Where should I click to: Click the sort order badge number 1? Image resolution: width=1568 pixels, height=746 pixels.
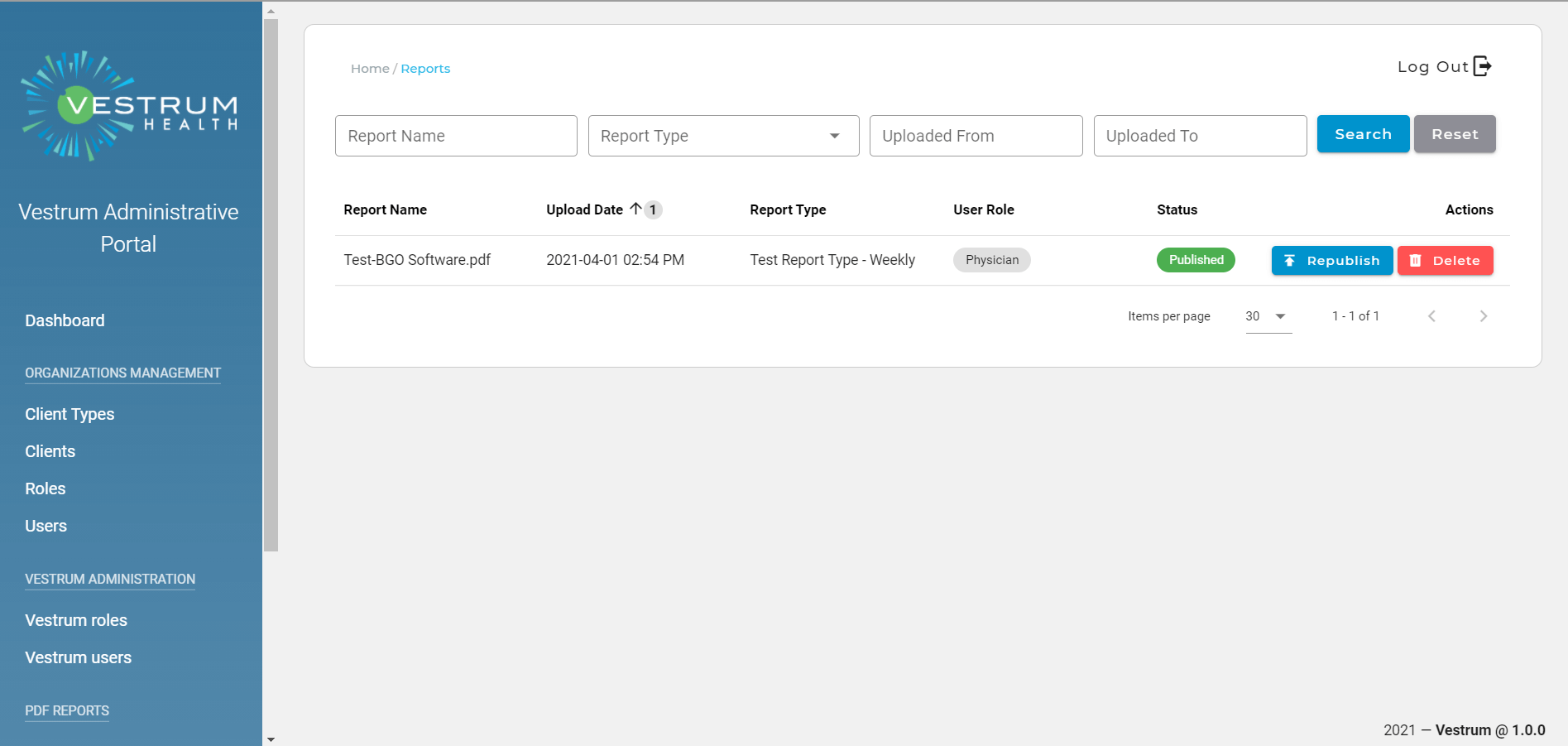point(653,209)
